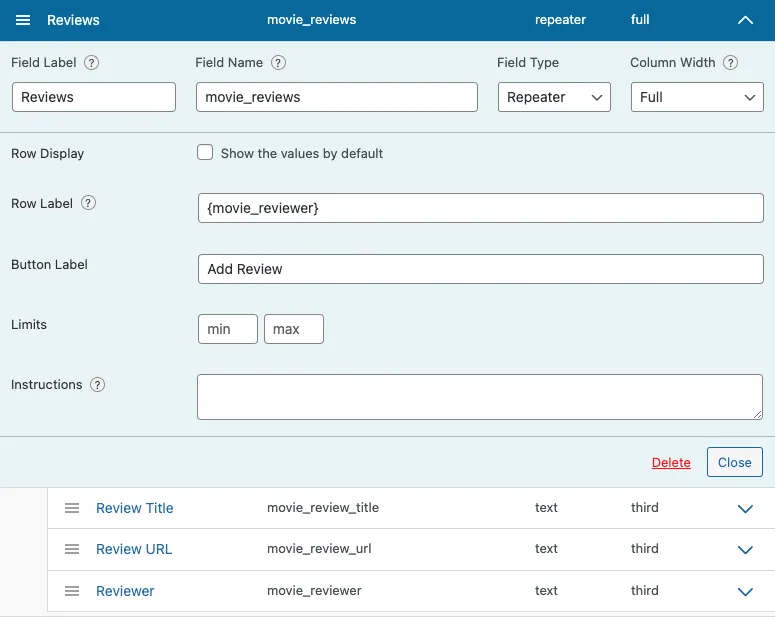
Task: Click the red Delete link
Action: coord(671,462)
